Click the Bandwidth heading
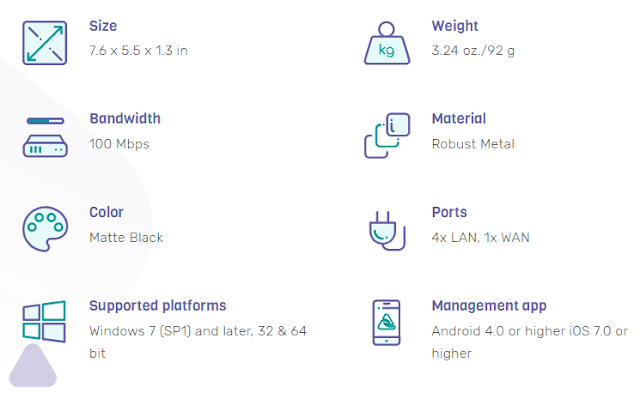This screenshot has width=640, height=399. click(x=125, y=119)
